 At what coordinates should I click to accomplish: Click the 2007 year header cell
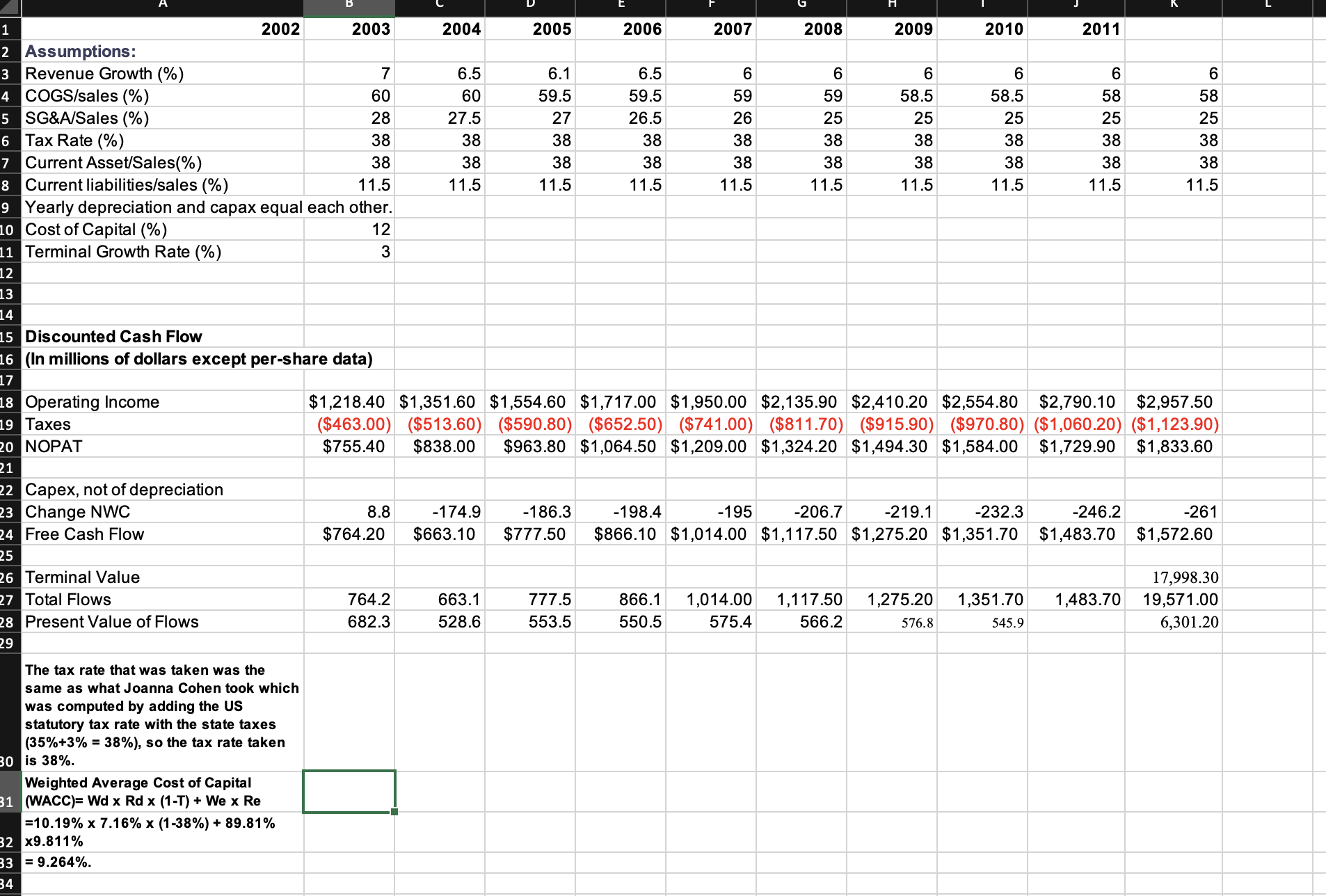(x=711, y=29)
